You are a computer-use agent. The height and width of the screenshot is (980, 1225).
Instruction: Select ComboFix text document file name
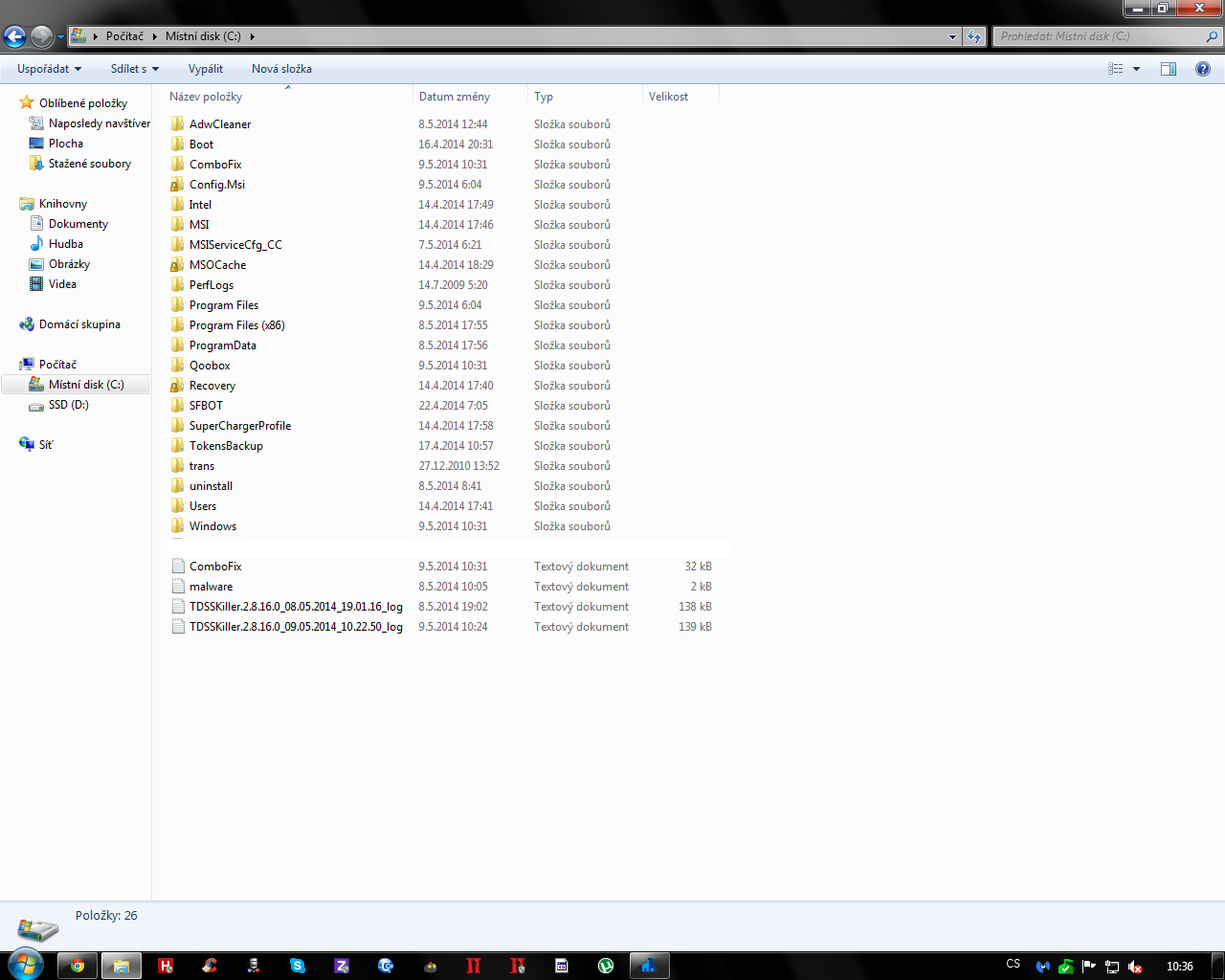click(x=215, y=567)
